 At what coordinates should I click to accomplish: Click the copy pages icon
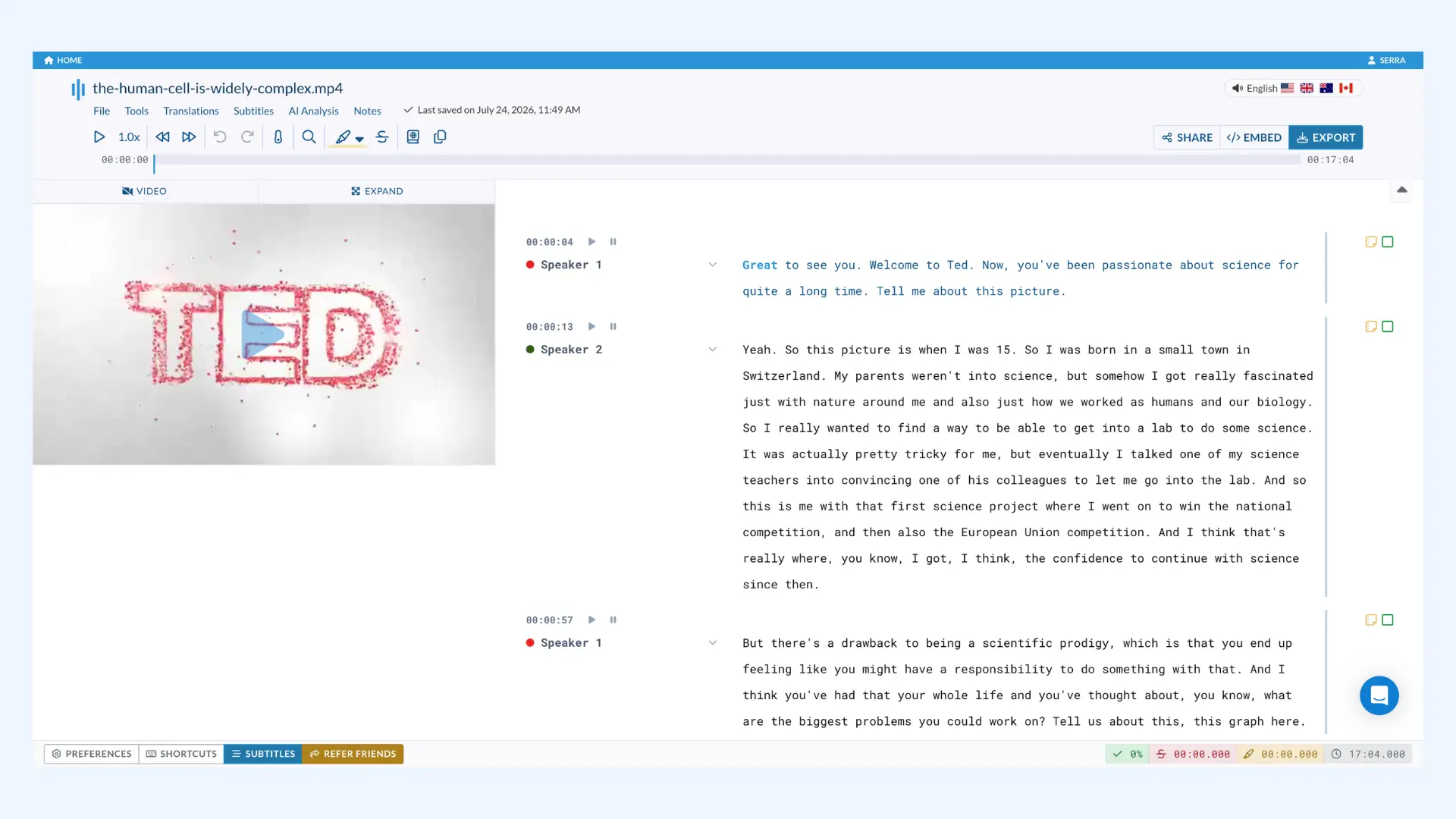[440, 137]
